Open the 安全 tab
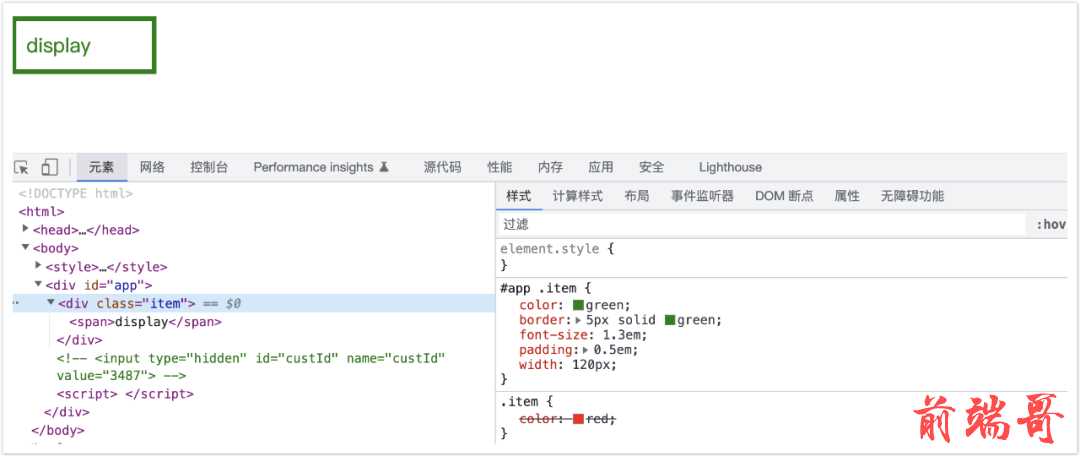1080x456 pixels. tap(652, 167)
